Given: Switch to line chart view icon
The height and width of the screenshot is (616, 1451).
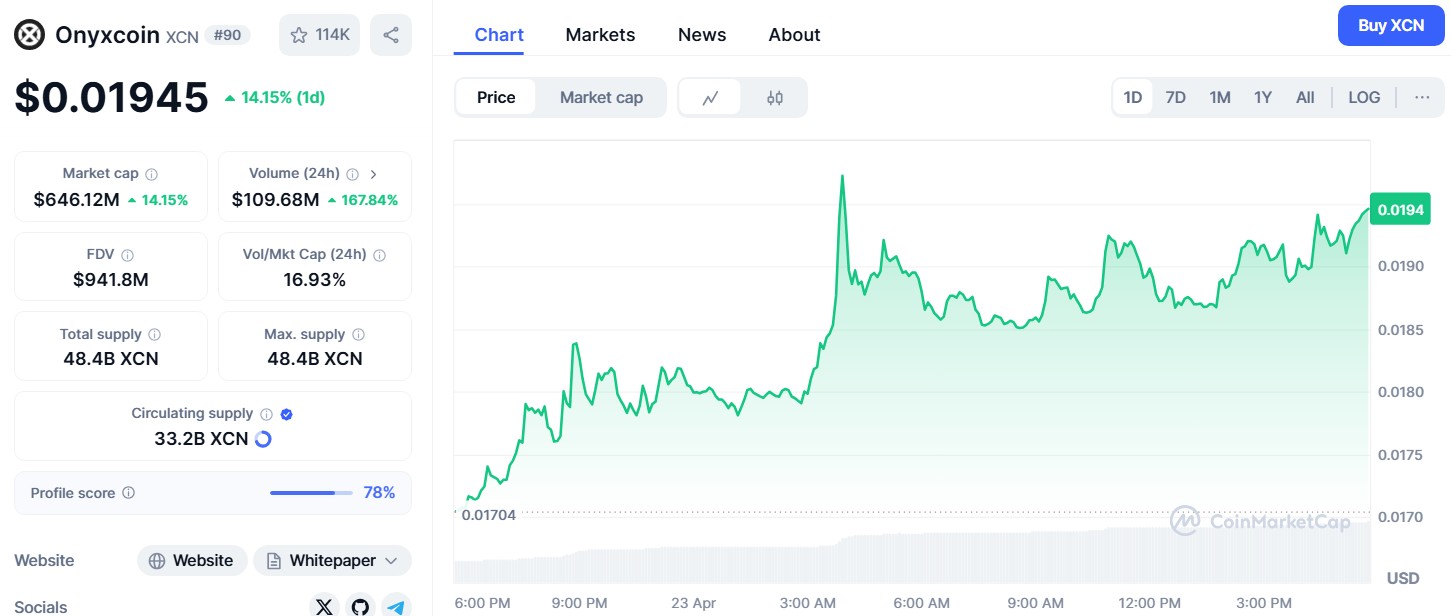Looking at the screenshot, I should (711, 98).
